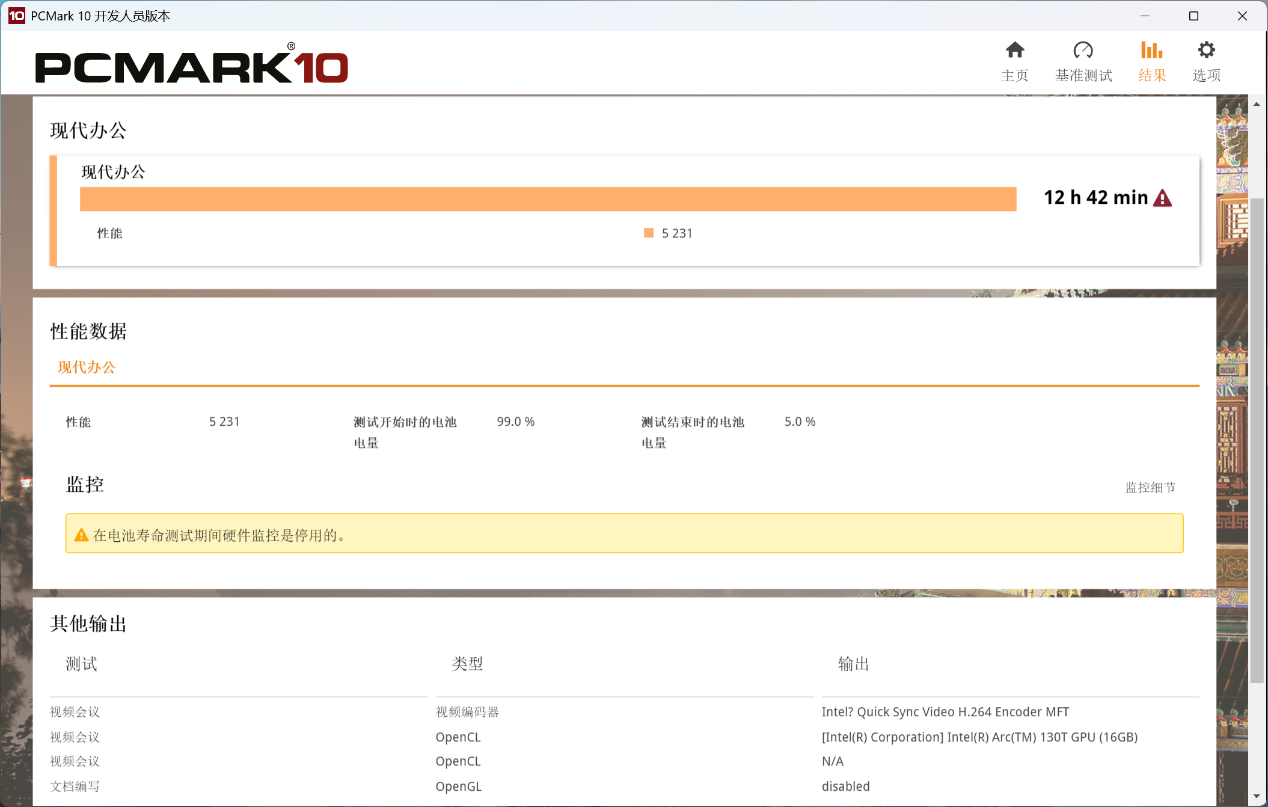The height and width of the screenshot is (807, 1268).
Task: Click the 基准测试 benchmark gauge icon
Action: [x=1082, y=48]
